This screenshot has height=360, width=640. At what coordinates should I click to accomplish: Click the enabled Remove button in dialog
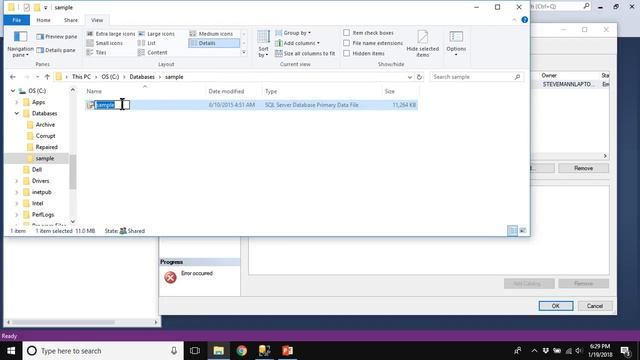point(583,168)
